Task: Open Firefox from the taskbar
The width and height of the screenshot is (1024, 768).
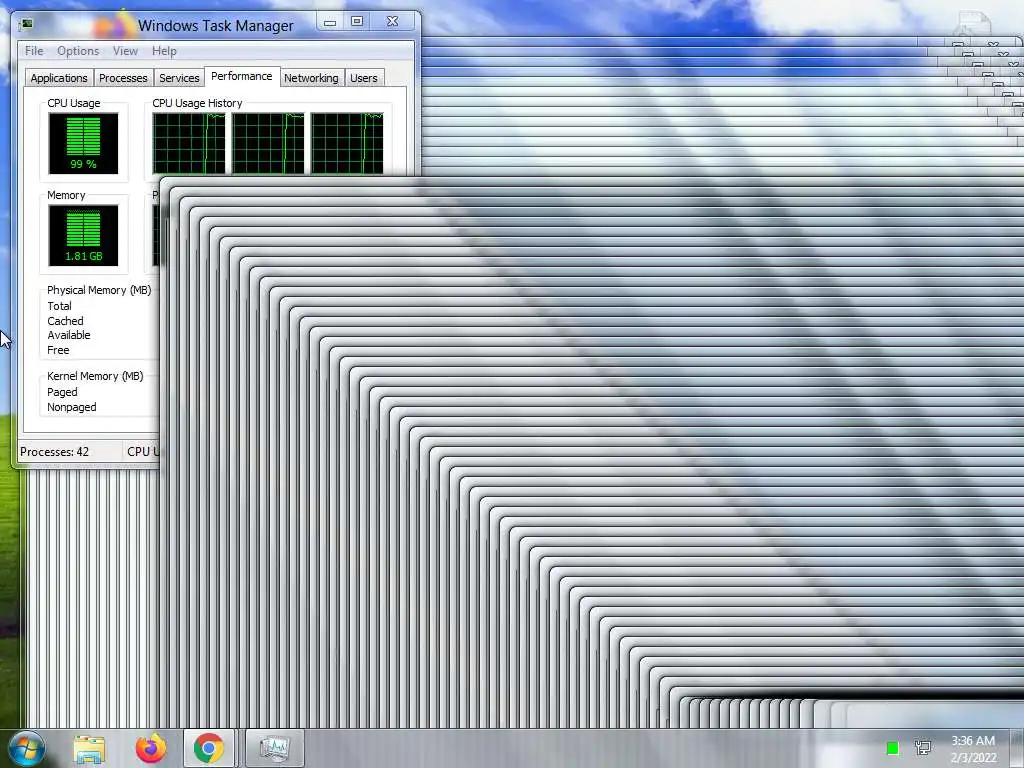Action: click(x=151, y=748)
